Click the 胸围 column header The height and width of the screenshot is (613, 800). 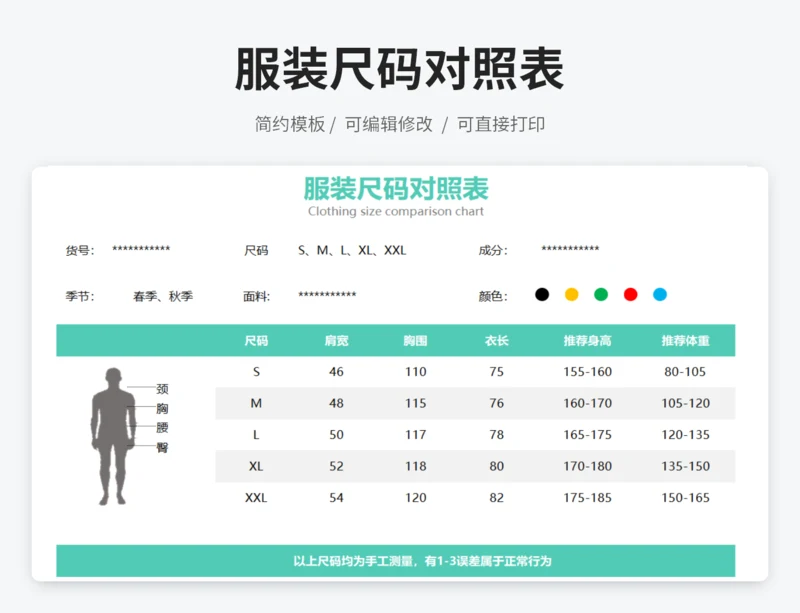tap(415, 340)
